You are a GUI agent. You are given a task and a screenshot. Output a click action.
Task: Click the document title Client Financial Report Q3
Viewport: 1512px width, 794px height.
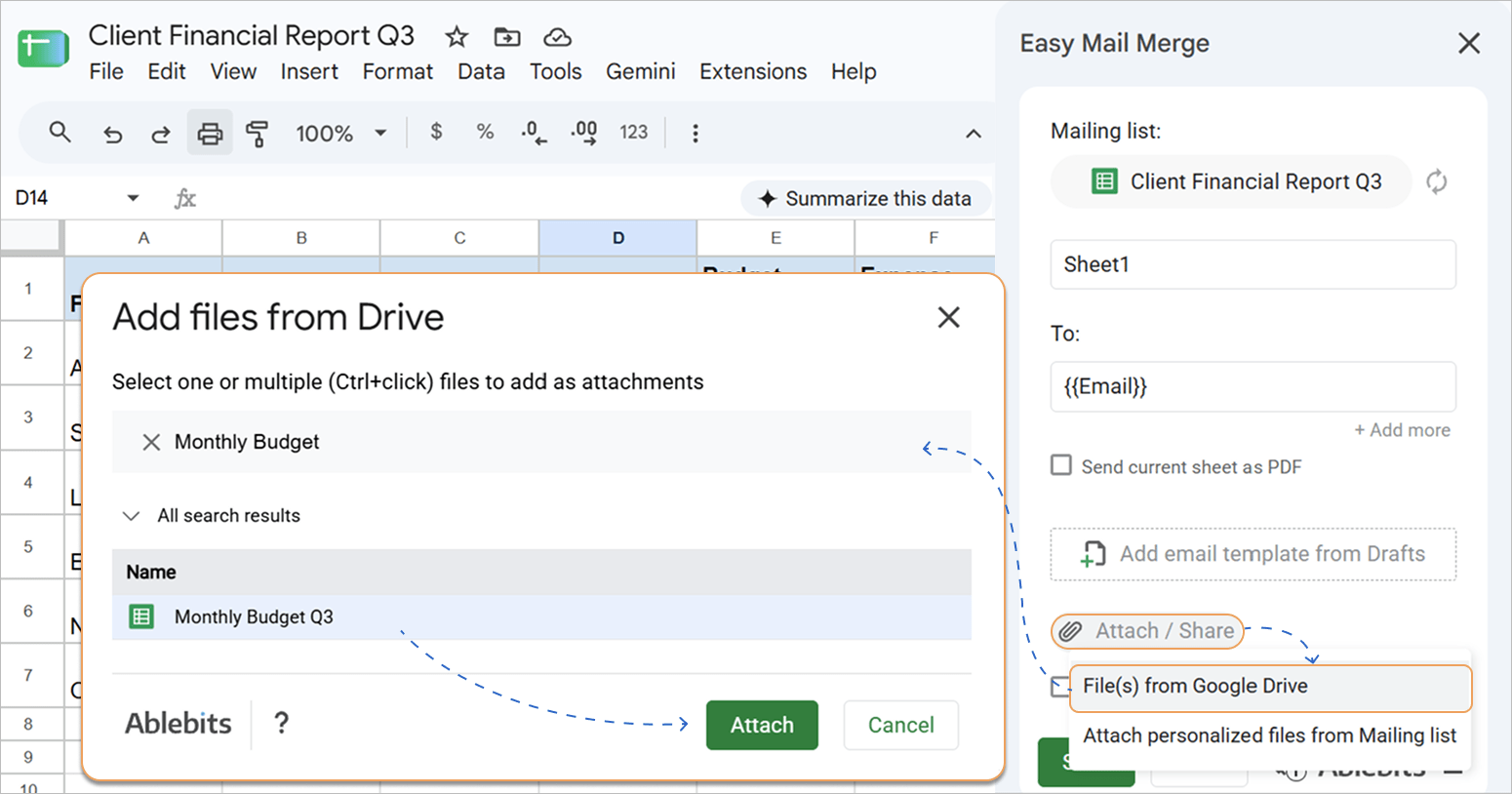click(252, 36)
